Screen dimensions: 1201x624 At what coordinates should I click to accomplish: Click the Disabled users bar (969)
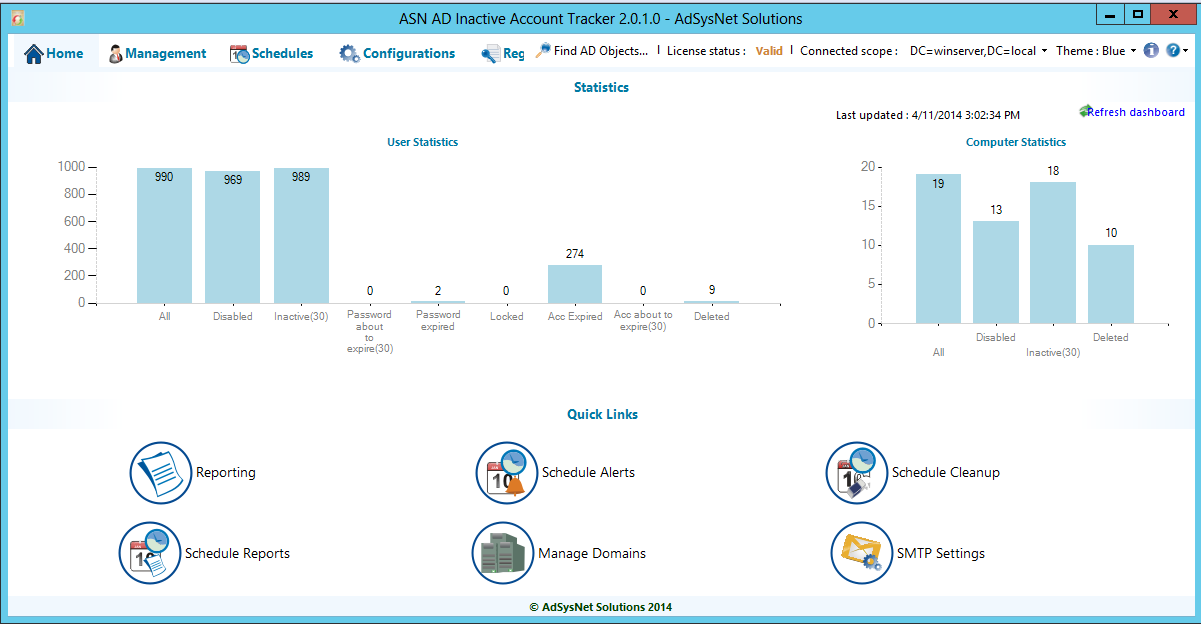click(233, 237)
